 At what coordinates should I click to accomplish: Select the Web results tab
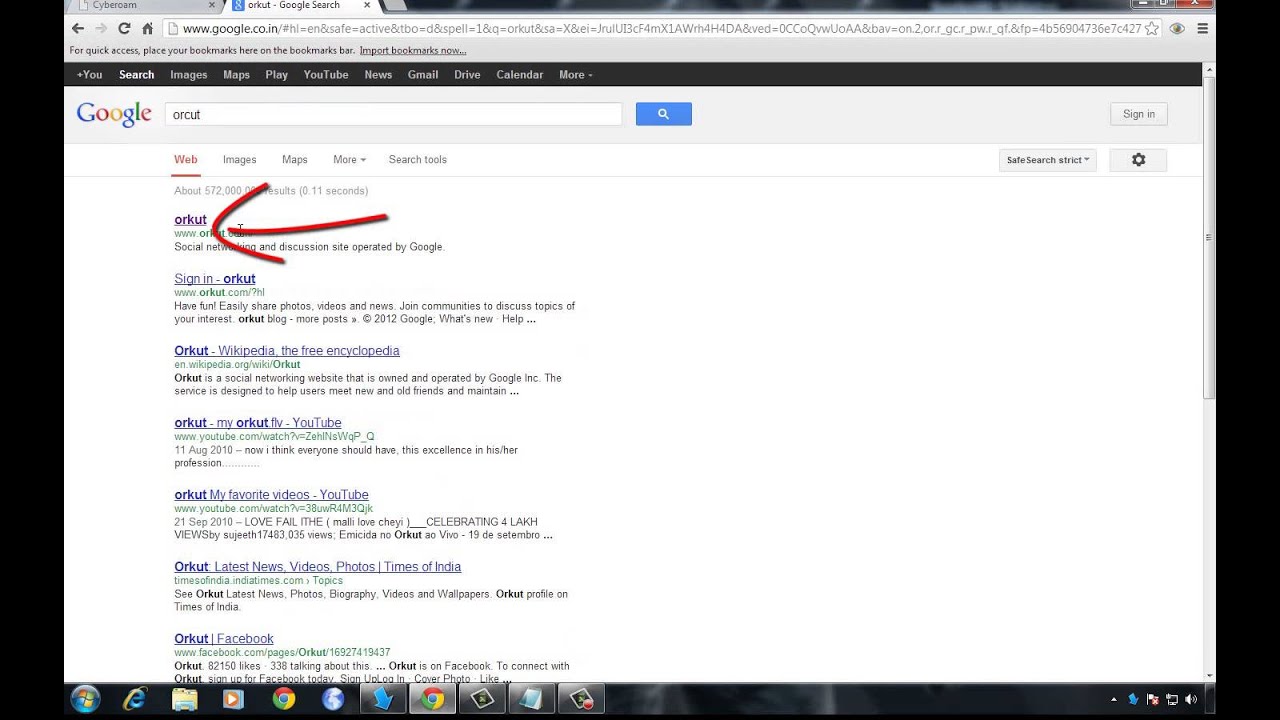tap(186, 160)
